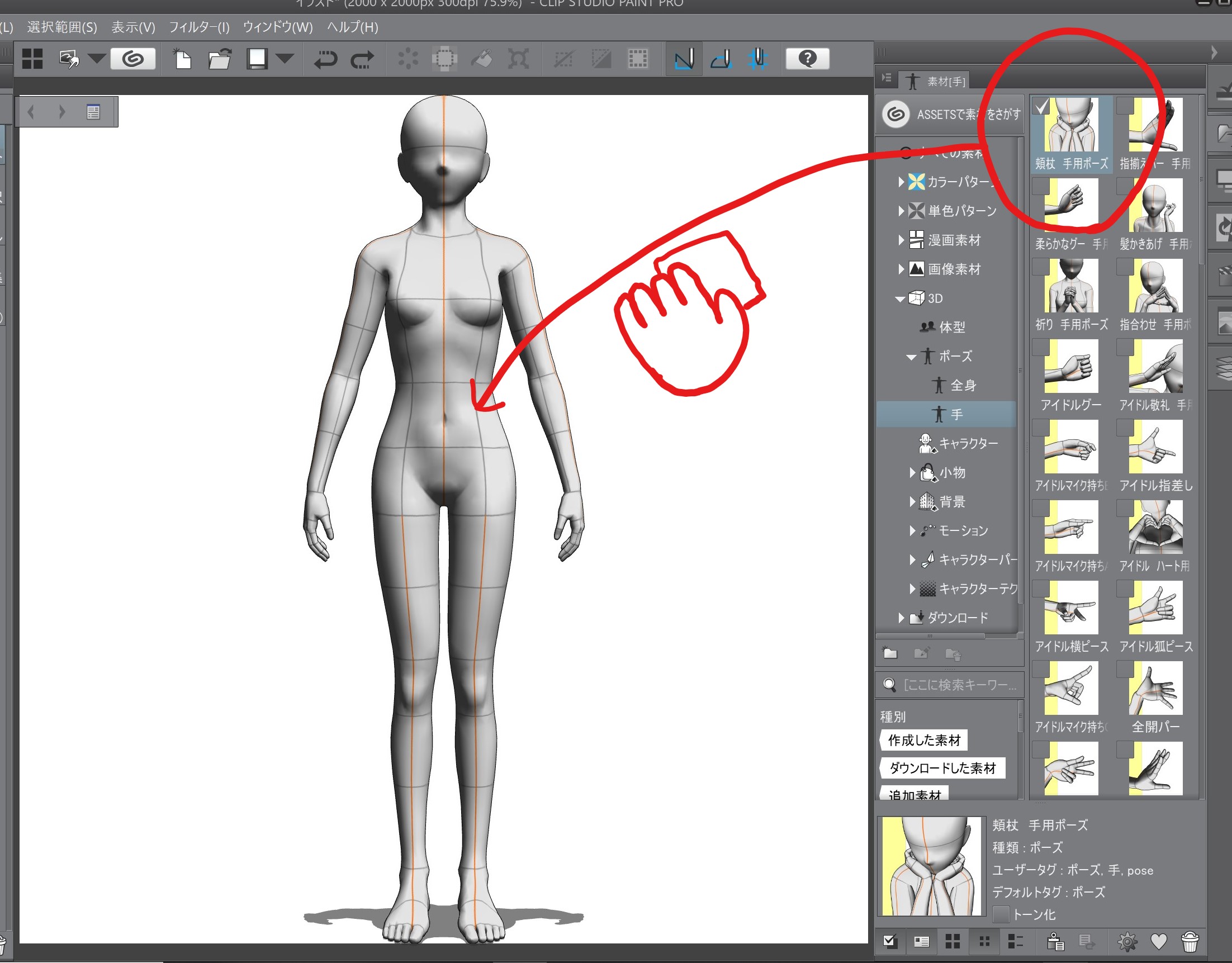The width and height of the screenshot is (1232, 963).
Task: Click the Clear (dotted circle) icon
Action: [407, 59]
